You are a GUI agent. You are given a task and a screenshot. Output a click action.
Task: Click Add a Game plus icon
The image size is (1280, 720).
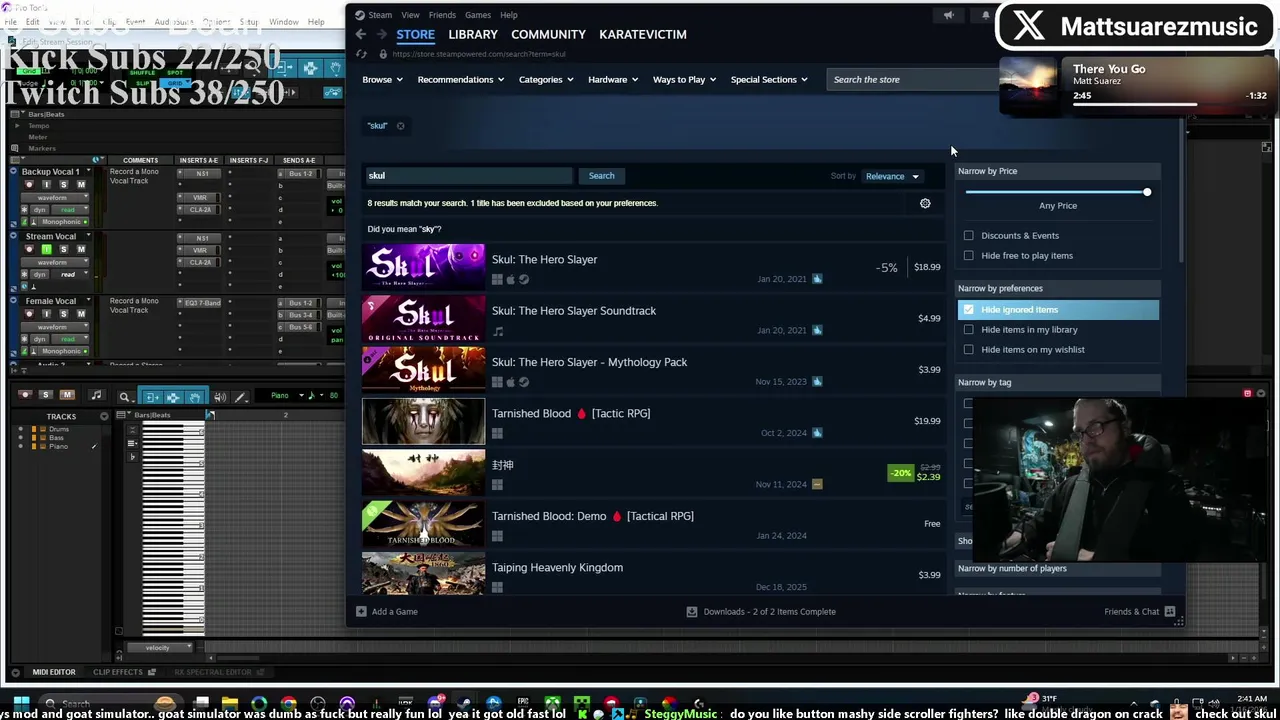(x=361, y=612)
